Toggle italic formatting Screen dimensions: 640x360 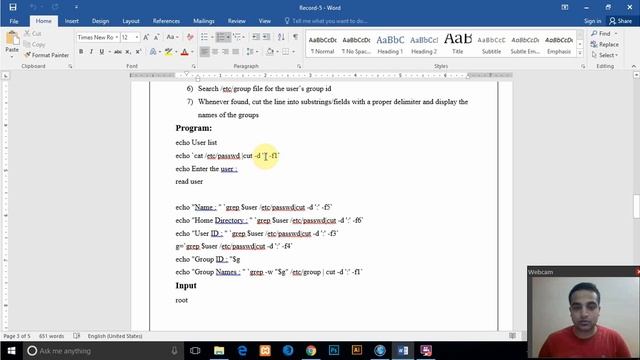point(91,52)
